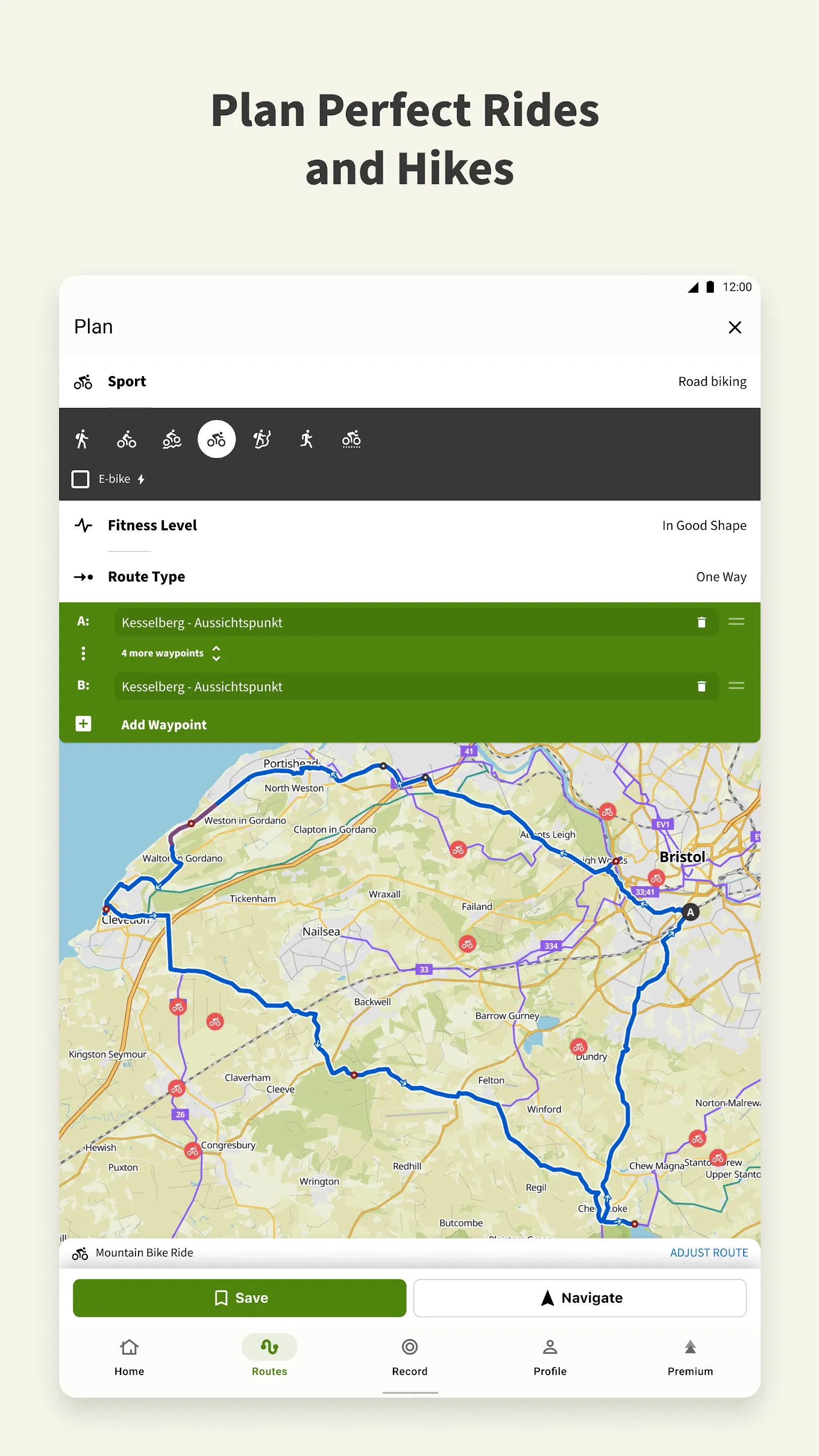This screenshot has height=1456, width=819.
Task: Select the hiking sport icon
Action: point(82,439)
